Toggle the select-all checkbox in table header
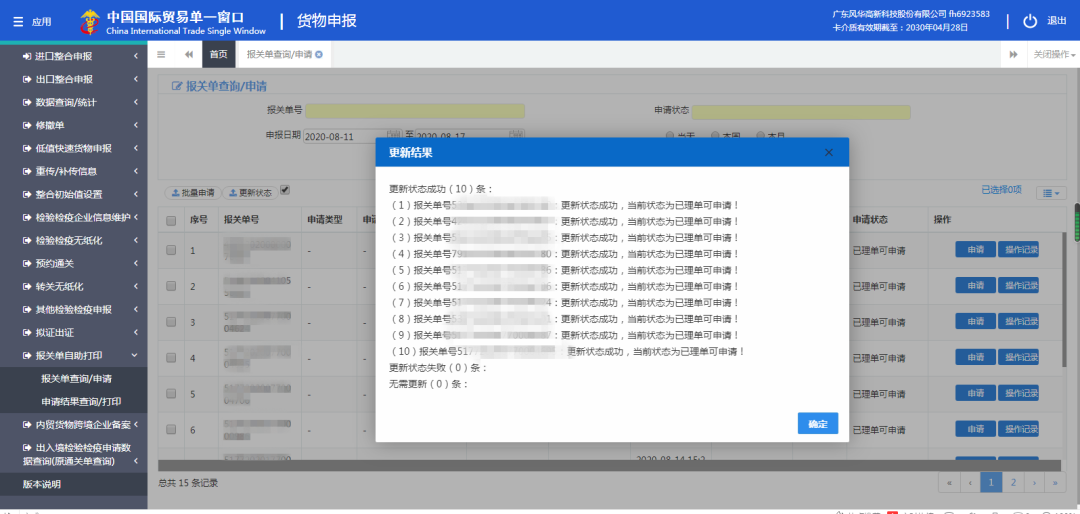Image resolution: width=1080 pixels, height=514 pixels. pyautogui.click(x=171, y=220)
